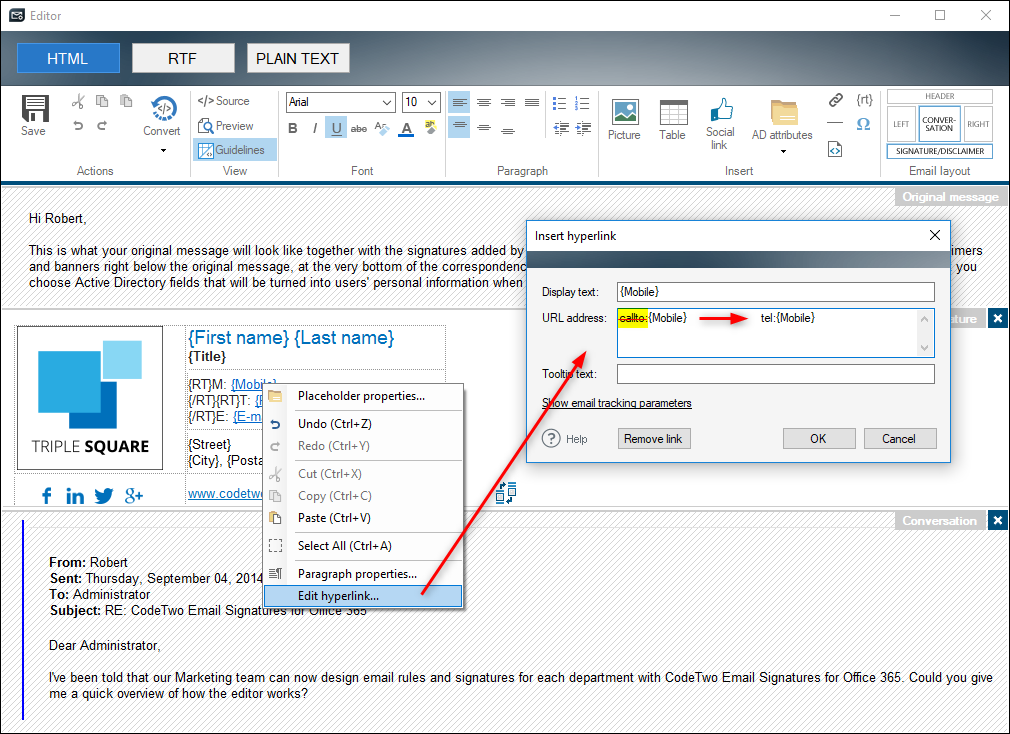Click the insert hyperlink chain icon

[835, 100]
